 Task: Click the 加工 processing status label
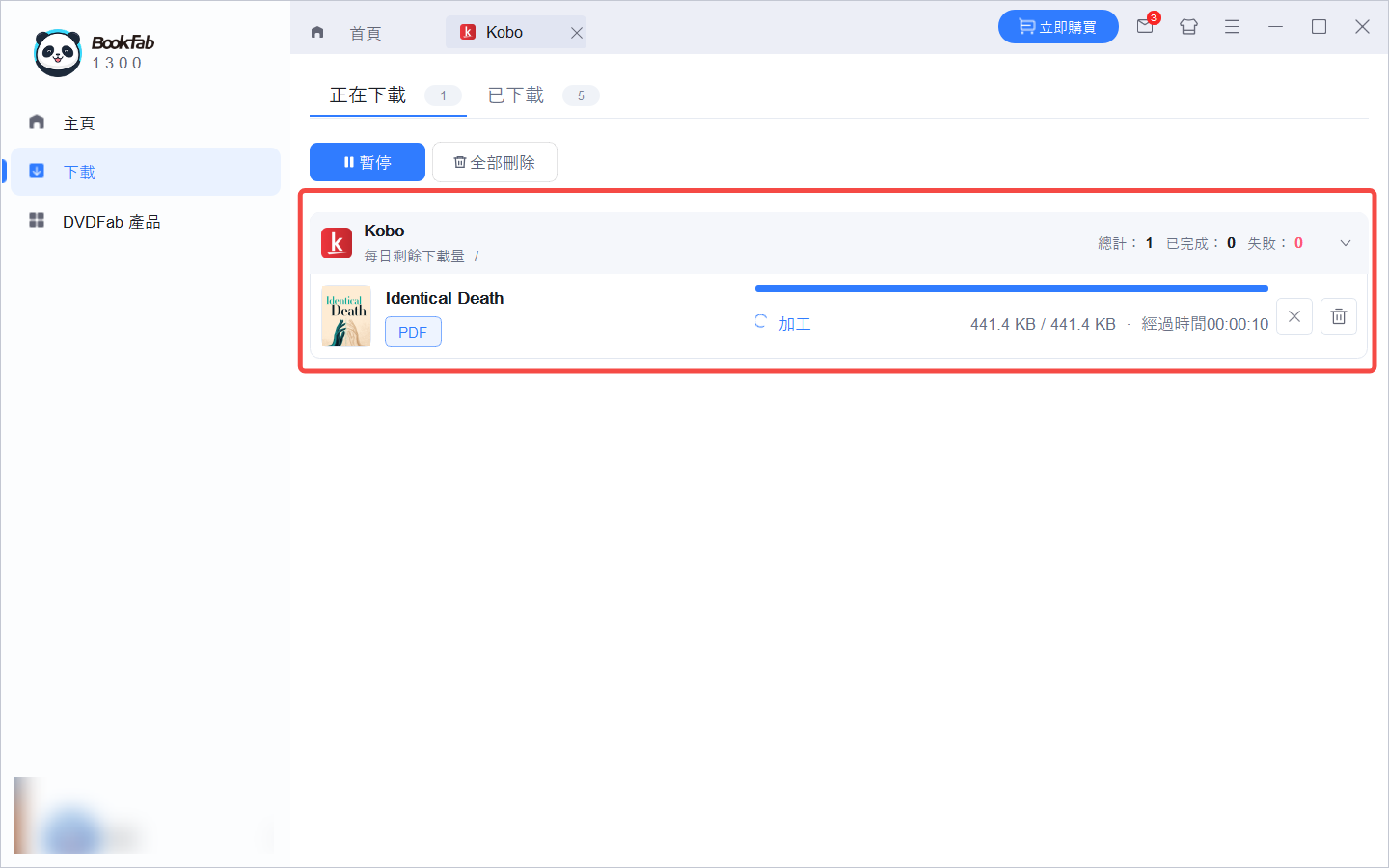click(795, 324)
